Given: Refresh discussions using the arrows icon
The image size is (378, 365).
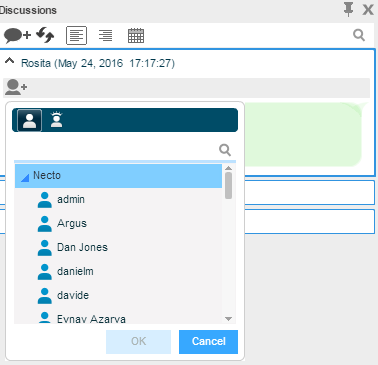Looking at the screenshot, I should pos(45,35).
